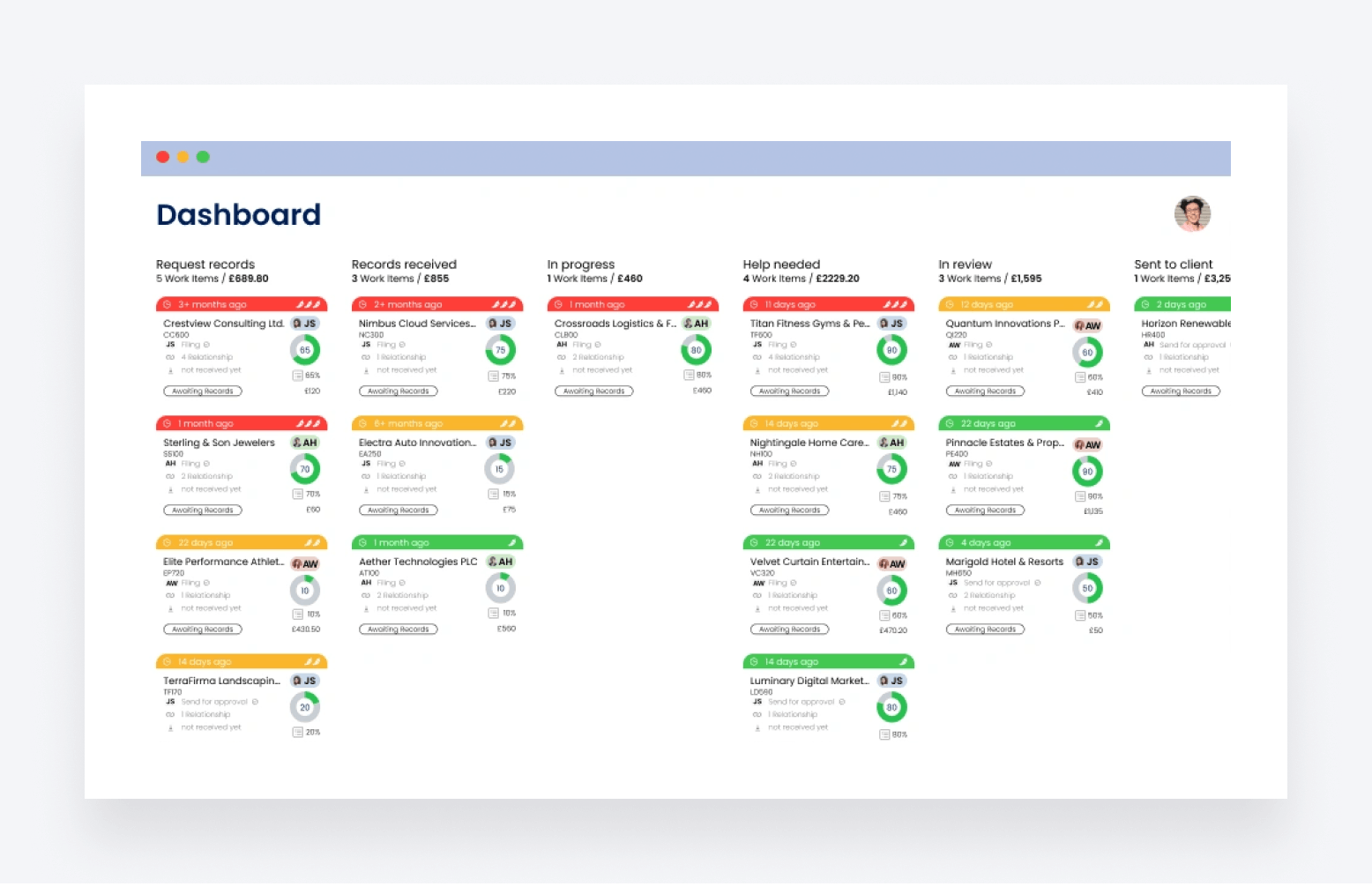
Task: Open Sterling & Son Jewelers card title
Action: (219, 443)
